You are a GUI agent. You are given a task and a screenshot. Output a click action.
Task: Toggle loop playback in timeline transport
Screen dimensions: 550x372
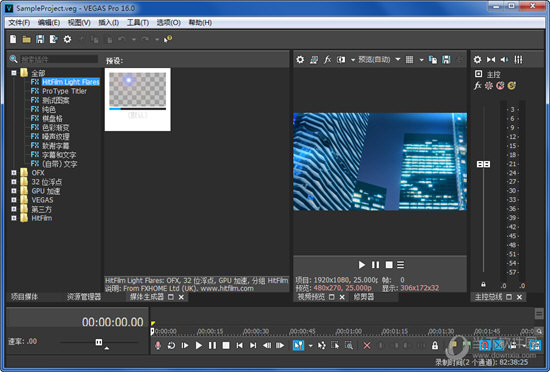[171, 345]
